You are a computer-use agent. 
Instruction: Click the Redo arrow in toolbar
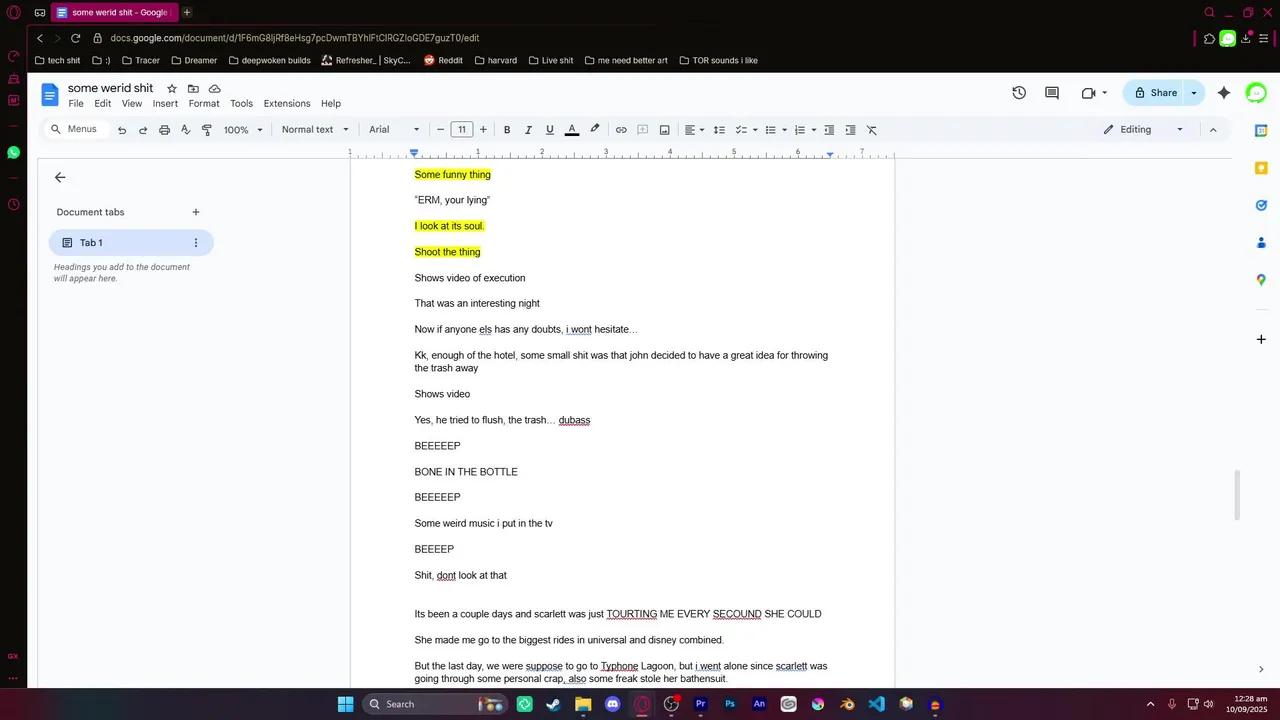click(143, 130)
